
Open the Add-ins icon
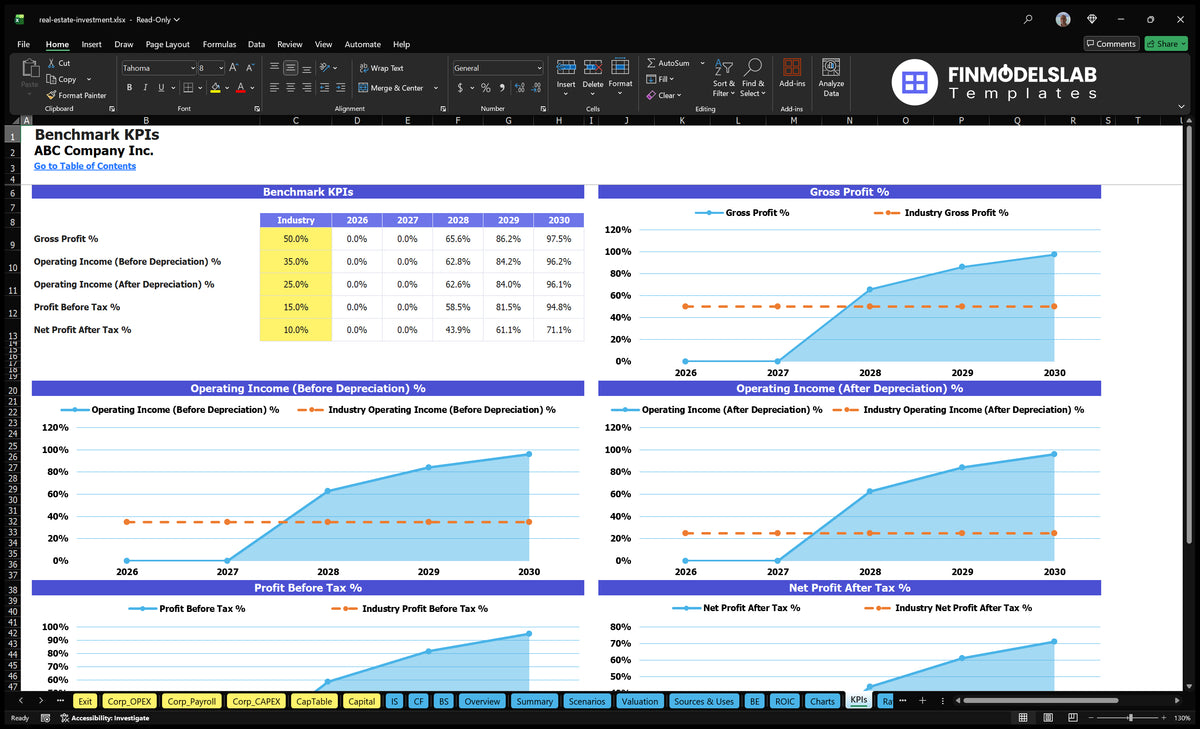(792, 67)
